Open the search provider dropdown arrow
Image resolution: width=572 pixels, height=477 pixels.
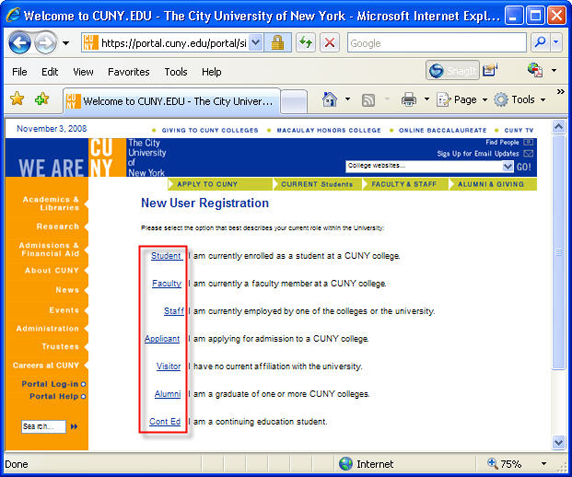tap(556, 42)
